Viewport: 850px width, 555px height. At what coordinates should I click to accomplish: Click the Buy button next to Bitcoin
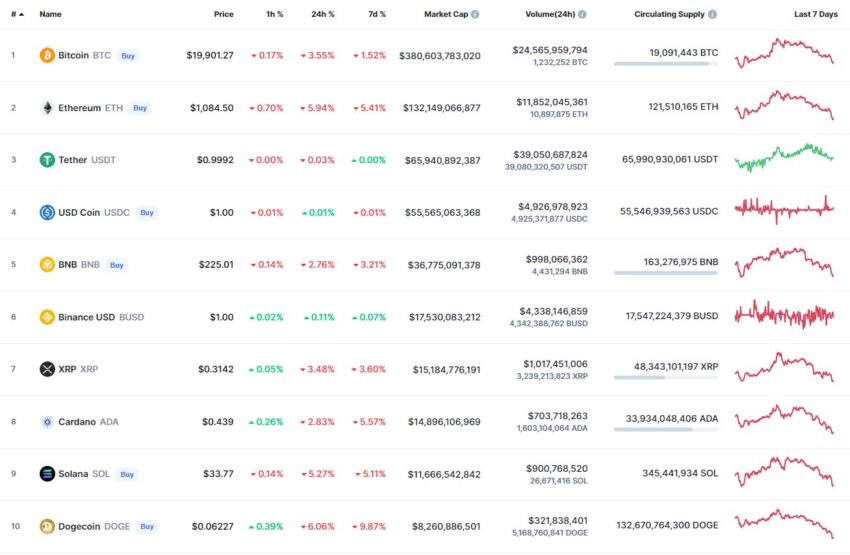tap(128, 56)
